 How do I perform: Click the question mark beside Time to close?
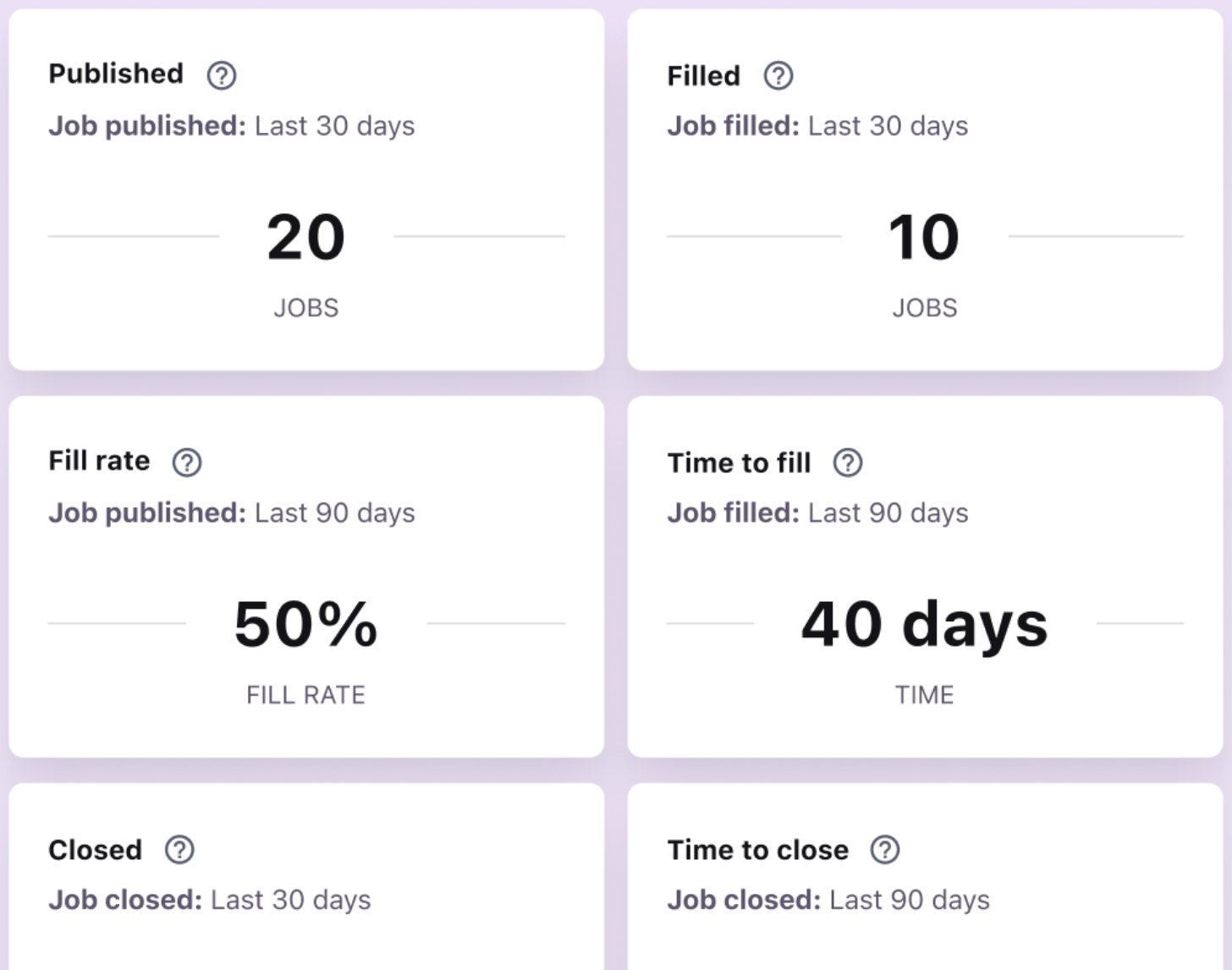coord(885,849)
